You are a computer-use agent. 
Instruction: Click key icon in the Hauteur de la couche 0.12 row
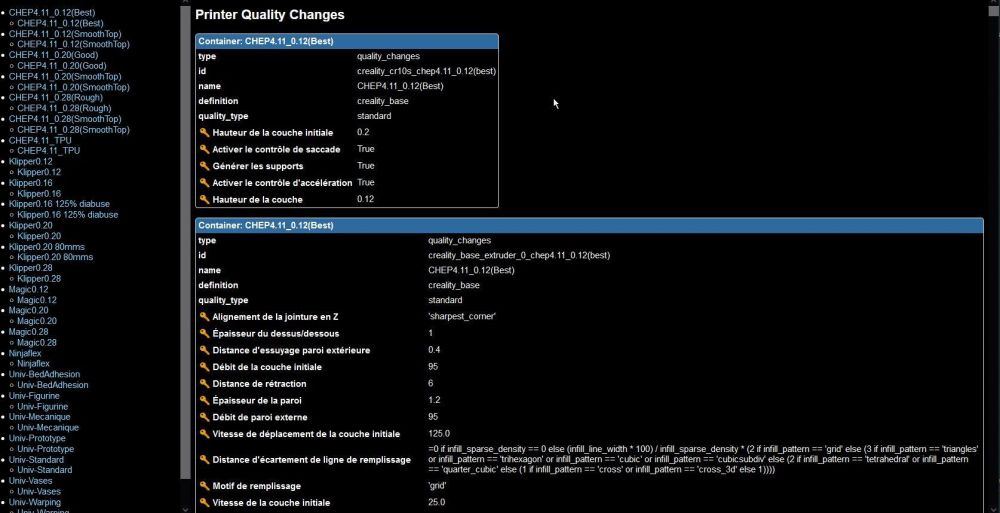pyautogui.click(x=204, y=200)
